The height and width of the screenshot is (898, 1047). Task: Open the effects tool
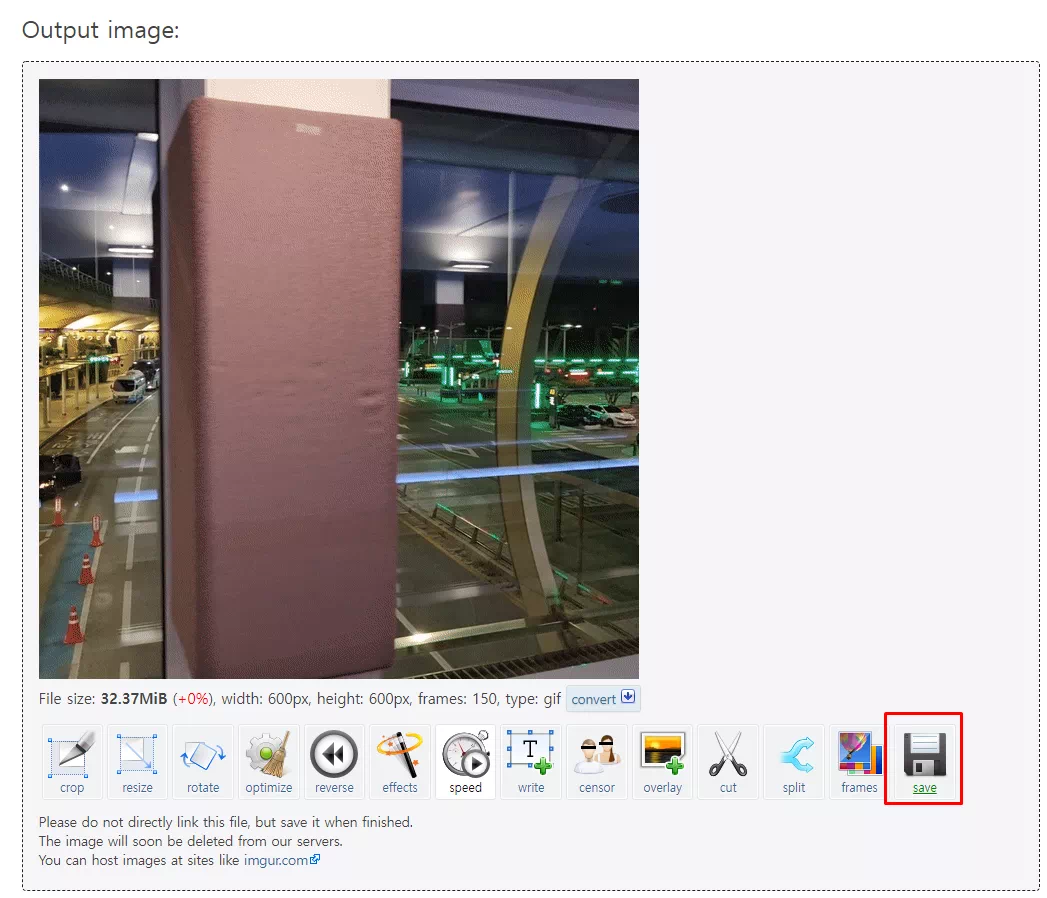click(400, 762)
